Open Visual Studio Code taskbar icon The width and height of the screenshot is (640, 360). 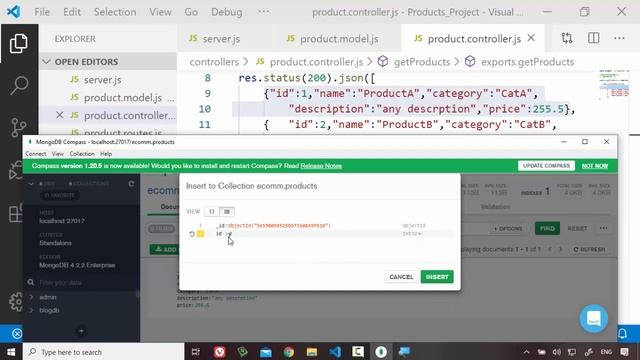(x=335, y=352)
